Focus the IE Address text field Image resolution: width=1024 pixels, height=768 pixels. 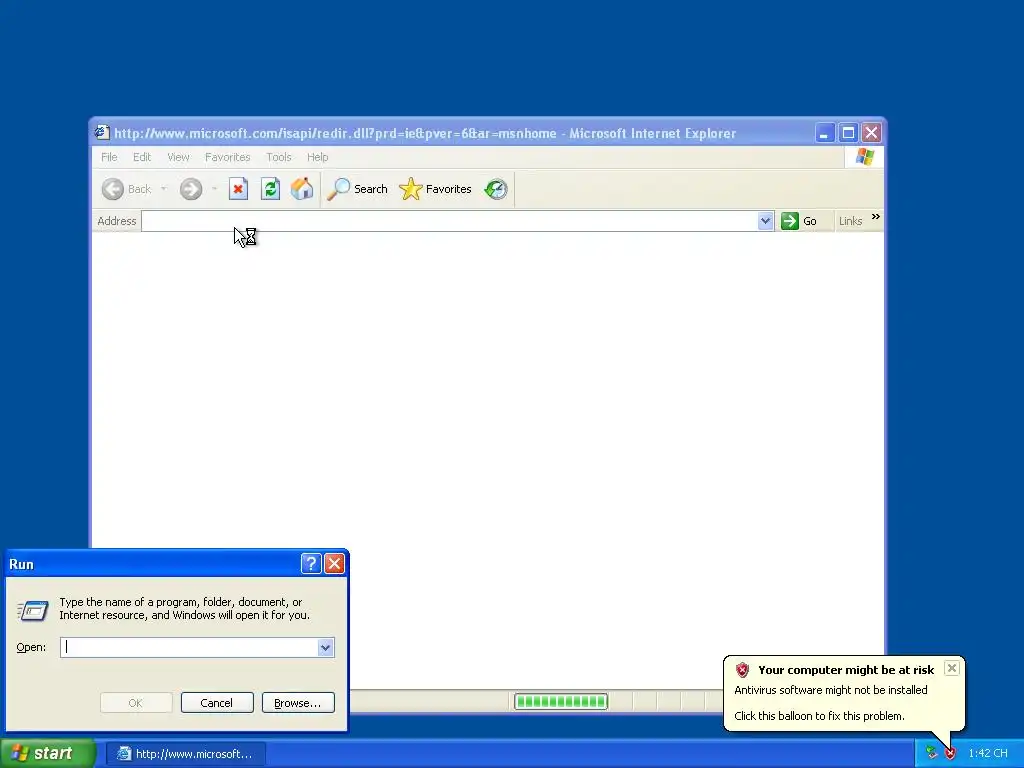[x=450, y=221]
